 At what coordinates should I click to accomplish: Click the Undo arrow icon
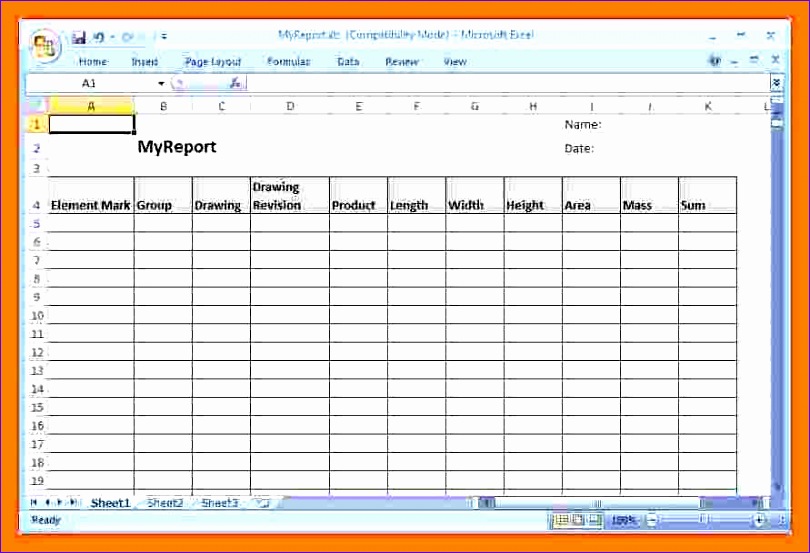[99, 37]
